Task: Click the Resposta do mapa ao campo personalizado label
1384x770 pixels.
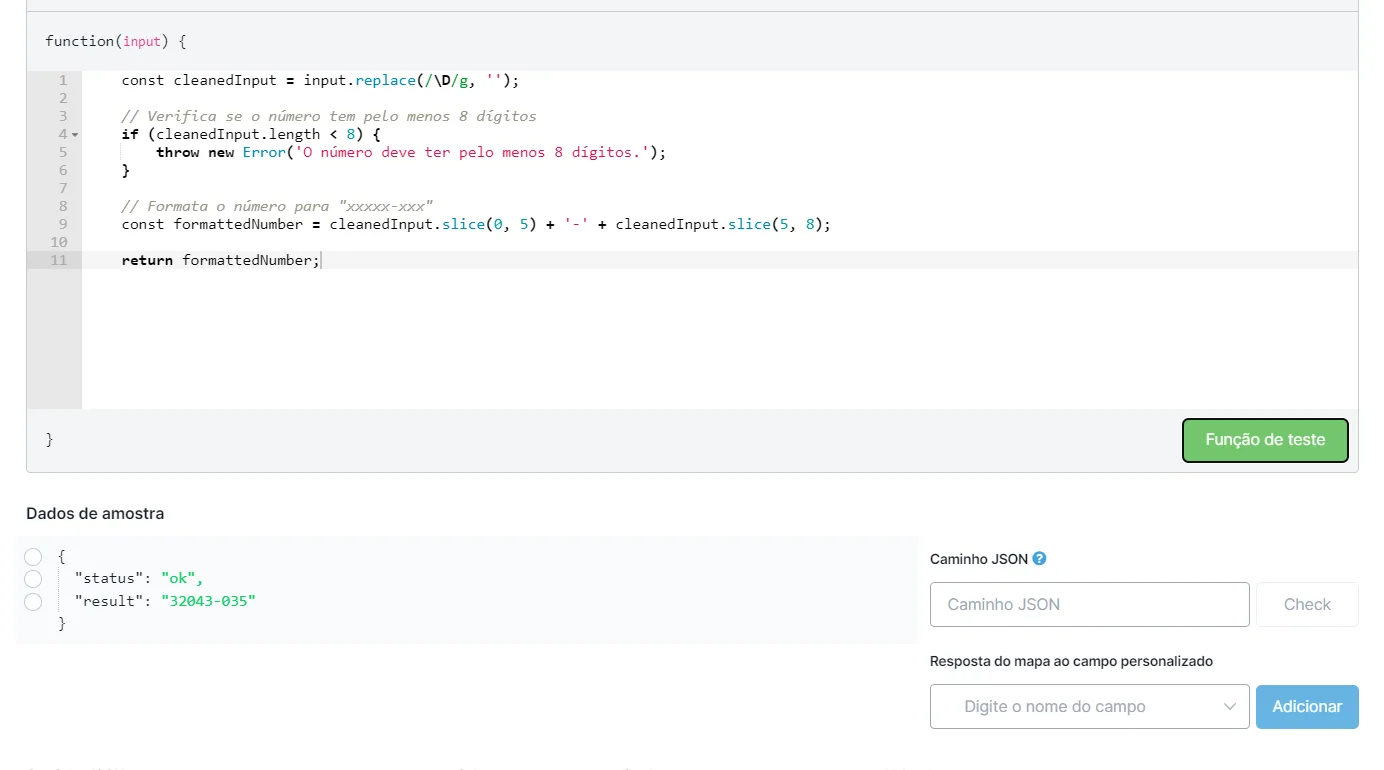Action: [1071, 661]
